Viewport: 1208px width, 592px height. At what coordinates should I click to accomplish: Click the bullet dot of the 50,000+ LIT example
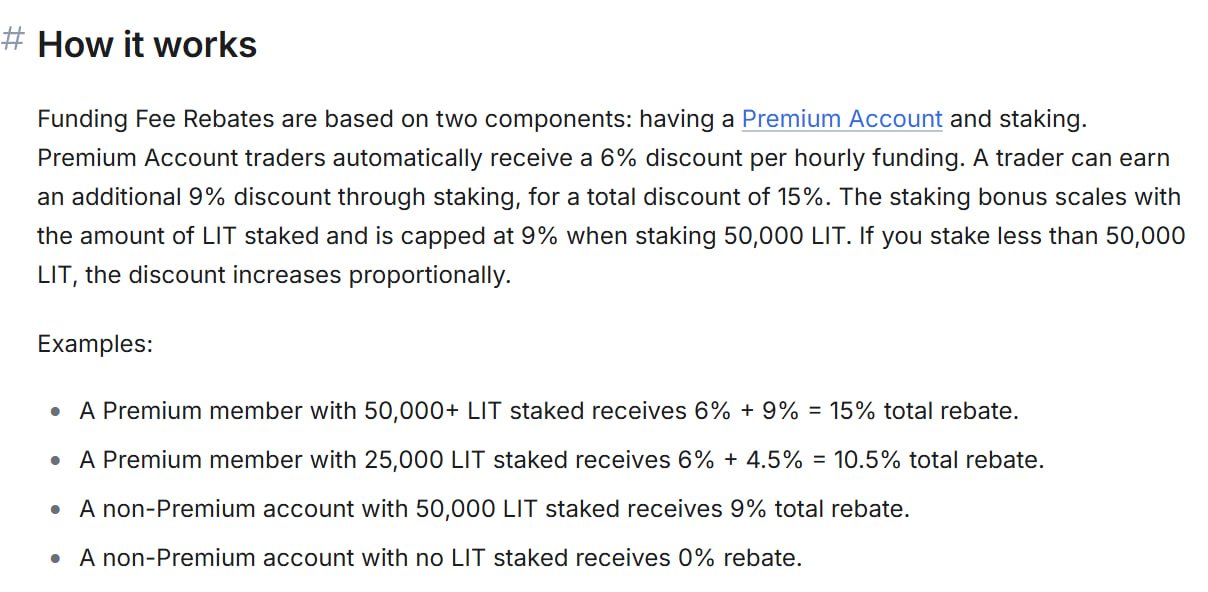[56, 411]
